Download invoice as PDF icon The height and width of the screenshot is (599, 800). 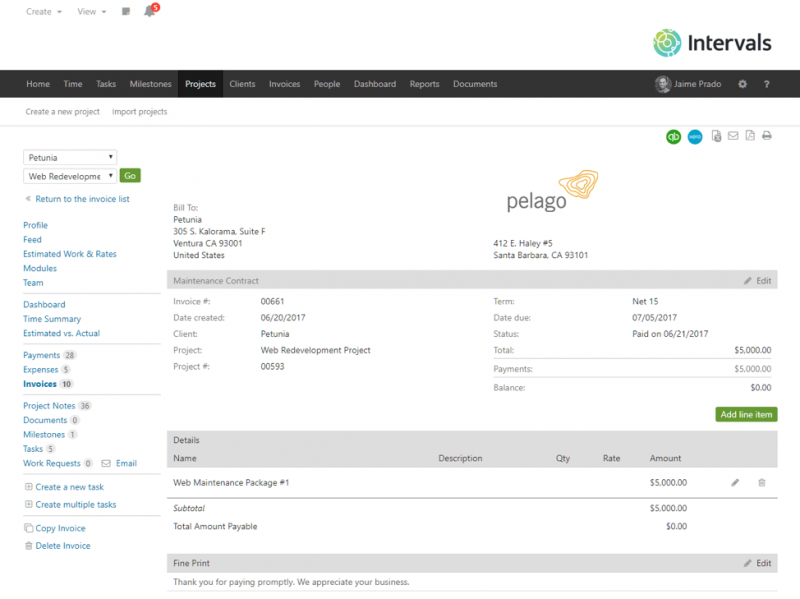pyautogui.click(x=750, y=136)
